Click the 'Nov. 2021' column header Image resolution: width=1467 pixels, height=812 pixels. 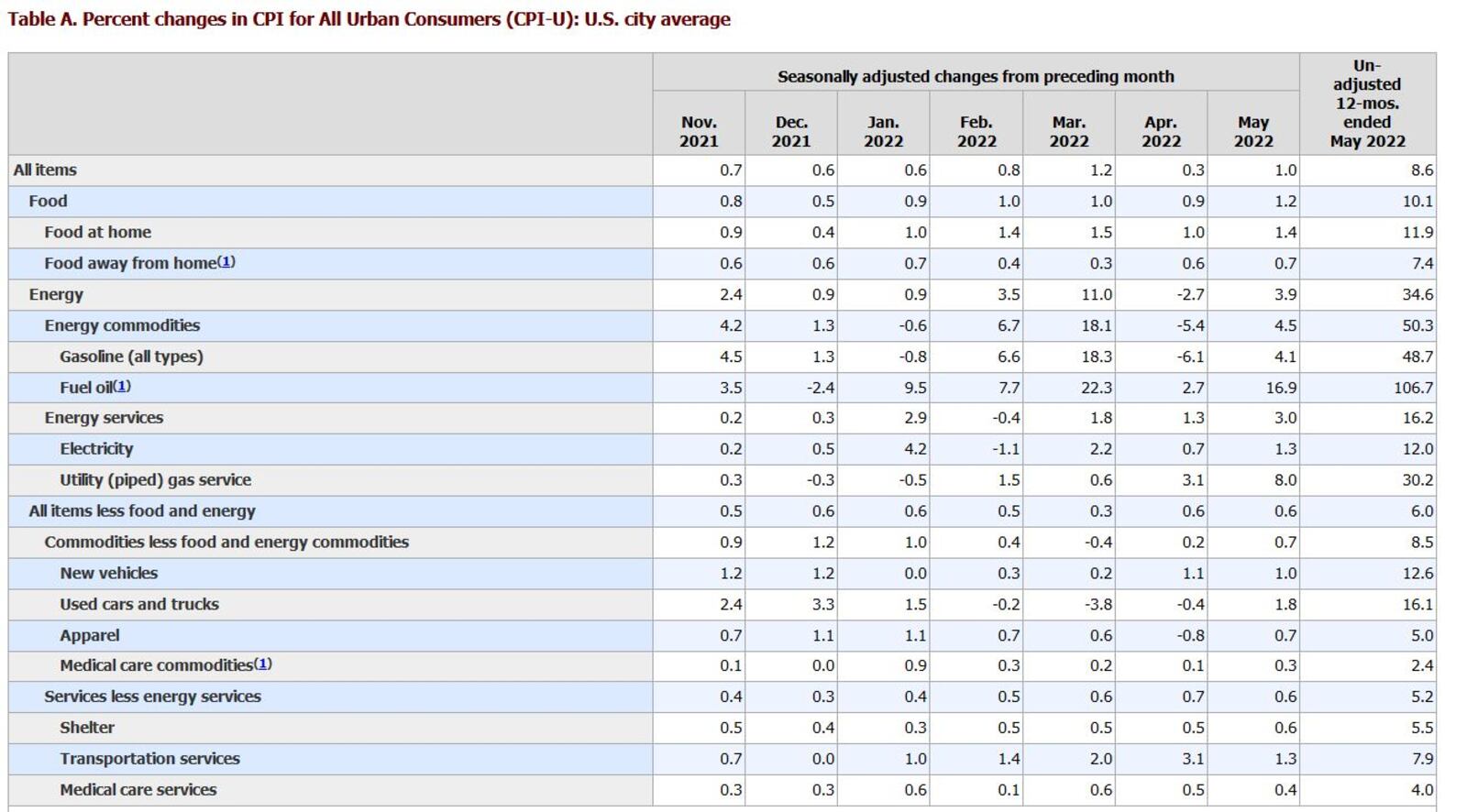[699, 132]
